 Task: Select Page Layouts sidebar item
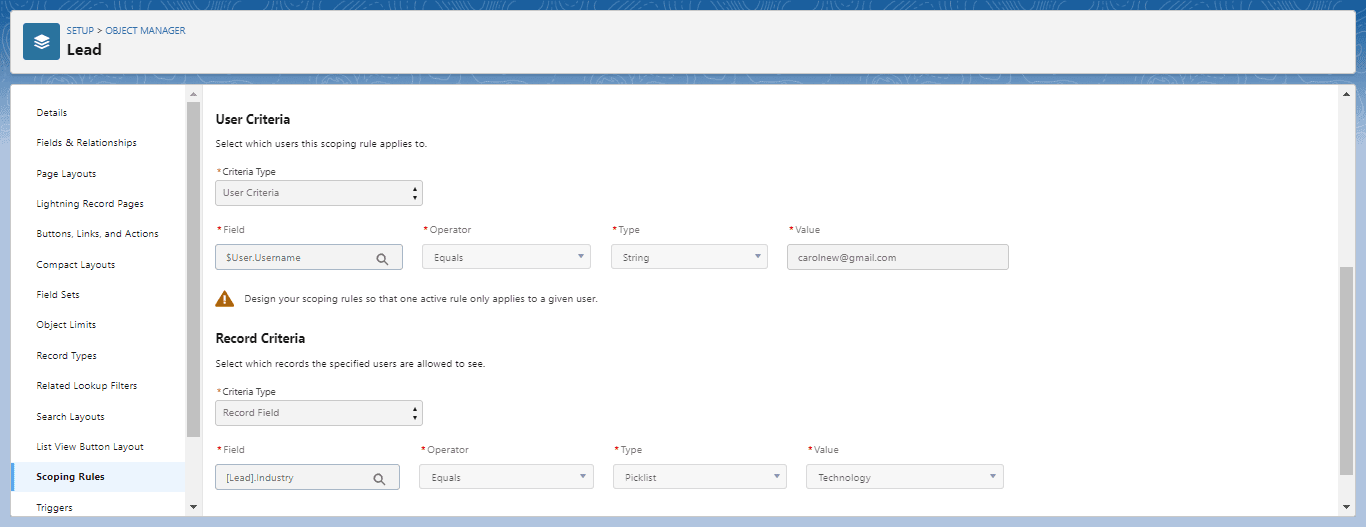click(66, 174)
